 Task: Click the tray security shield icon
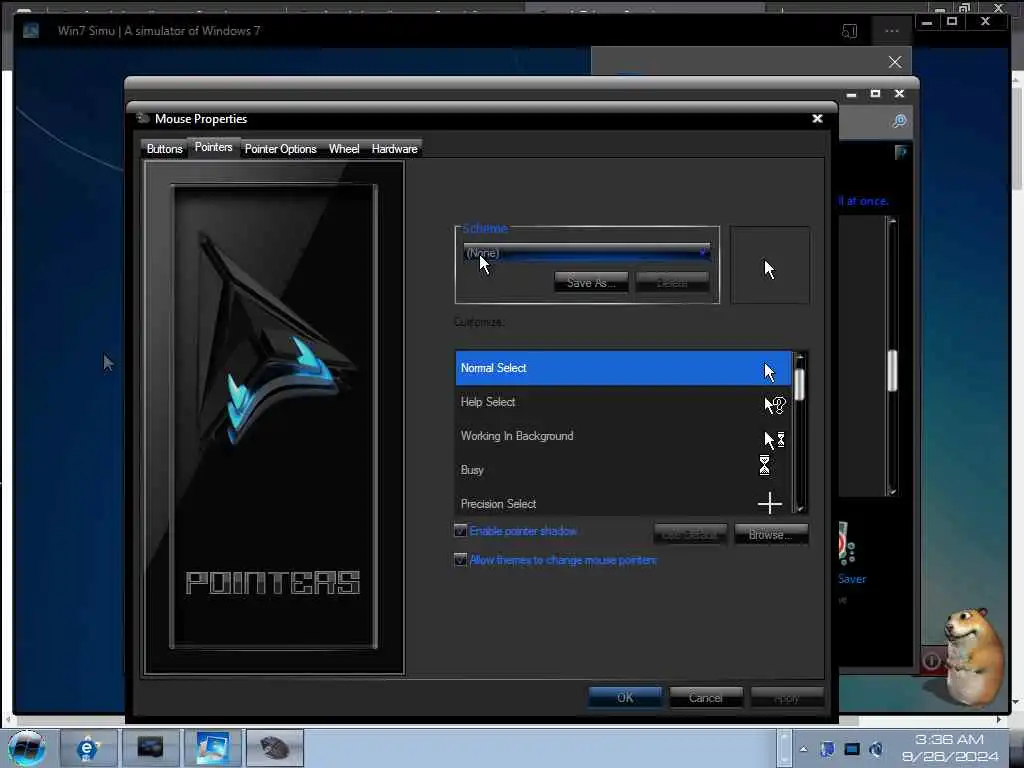click(827, 749)
